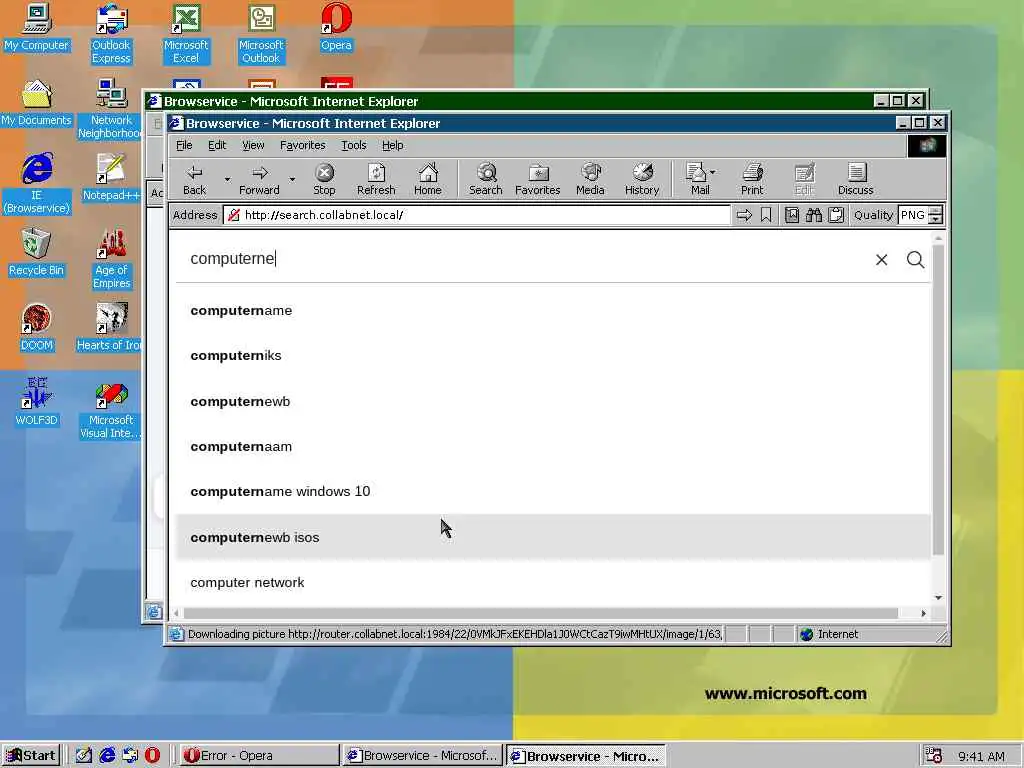The height and width of the screenshot is (768, 1024).
Task: Stop the page loading
Action: click(x=324, y=179)
